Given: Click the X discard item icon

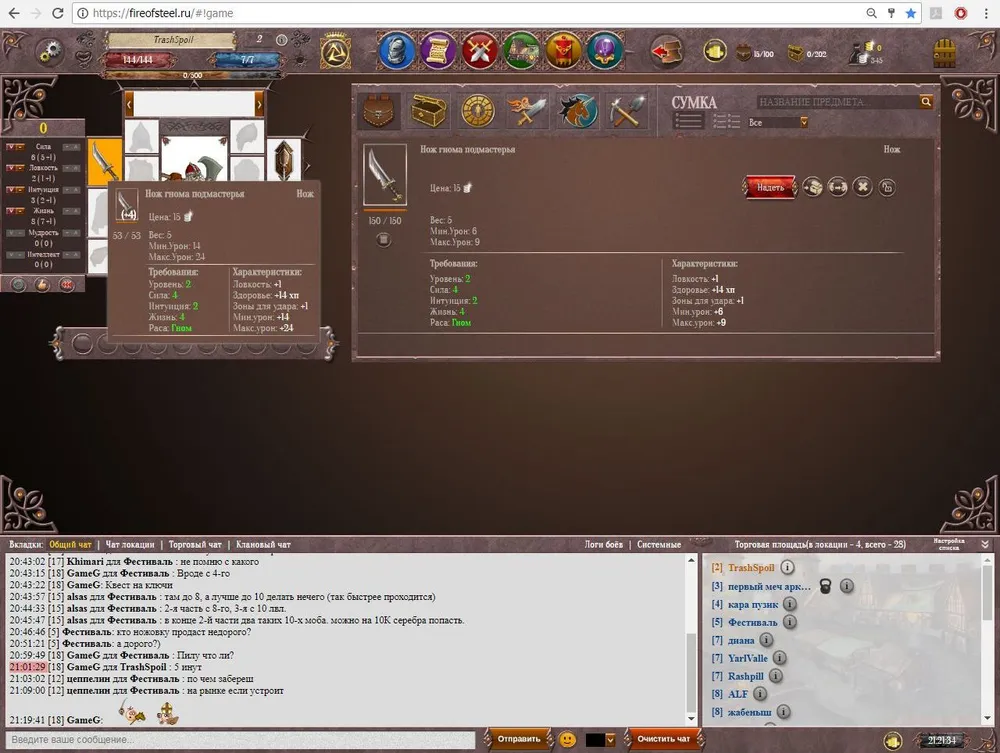Looking at the screenshot, I should [862, 187].
